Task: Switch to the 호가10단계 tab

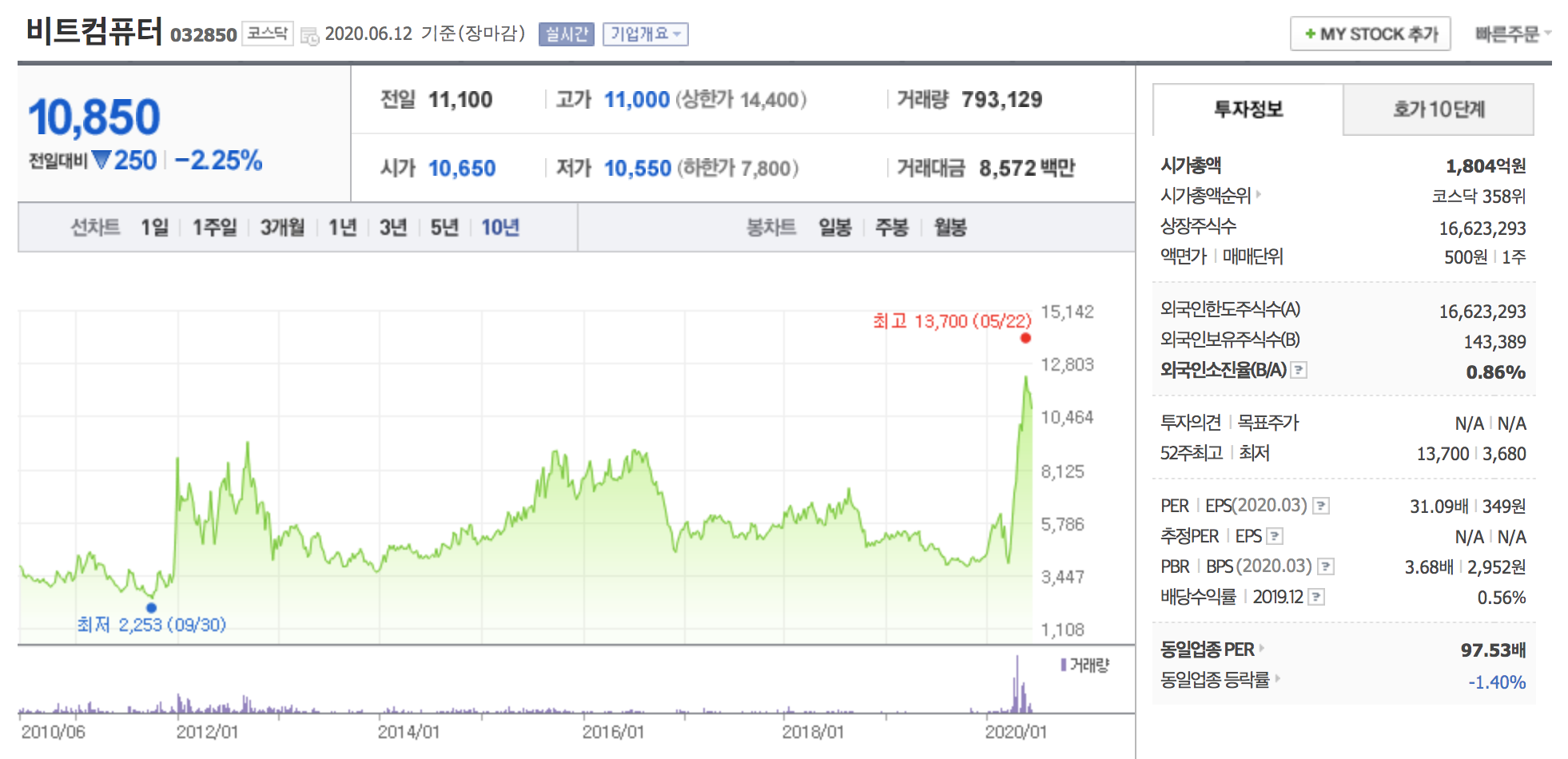Action: (x=1439, y=109)
